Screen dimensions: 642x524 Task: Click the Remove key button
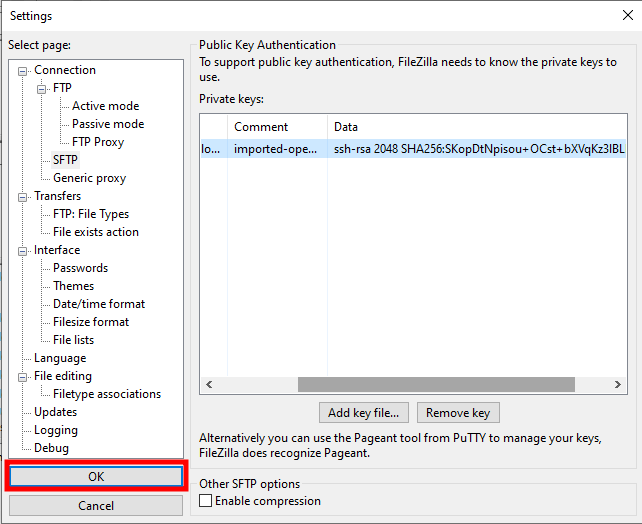point(458,413)
